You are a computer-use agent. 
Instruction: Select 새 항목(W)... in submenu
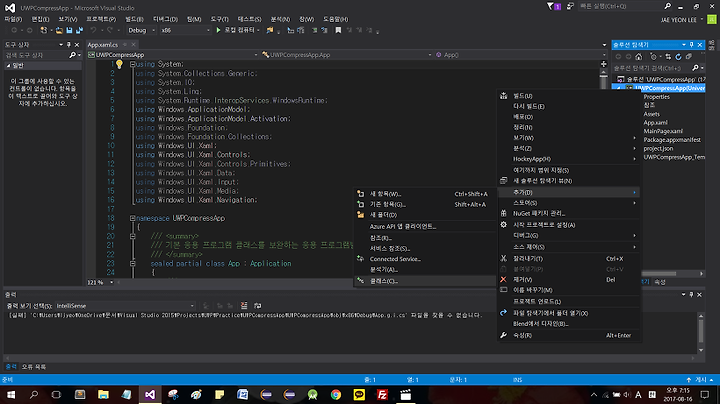[x=425, y=194]
